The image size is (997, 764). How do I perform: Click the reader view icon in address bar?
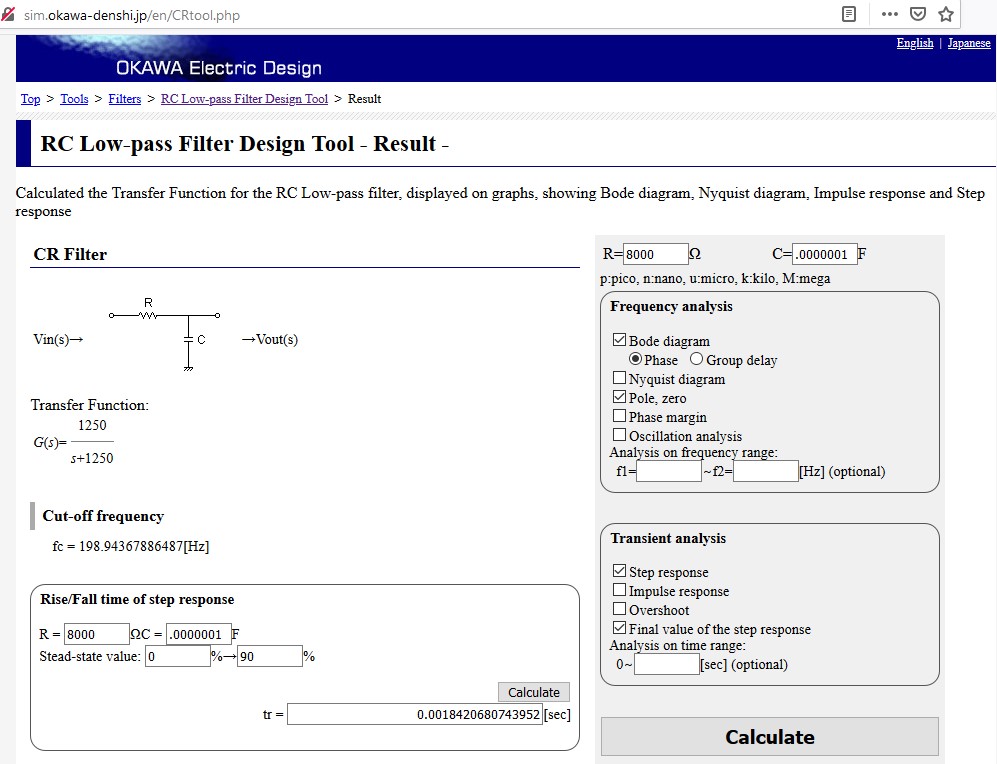[849, 14]
